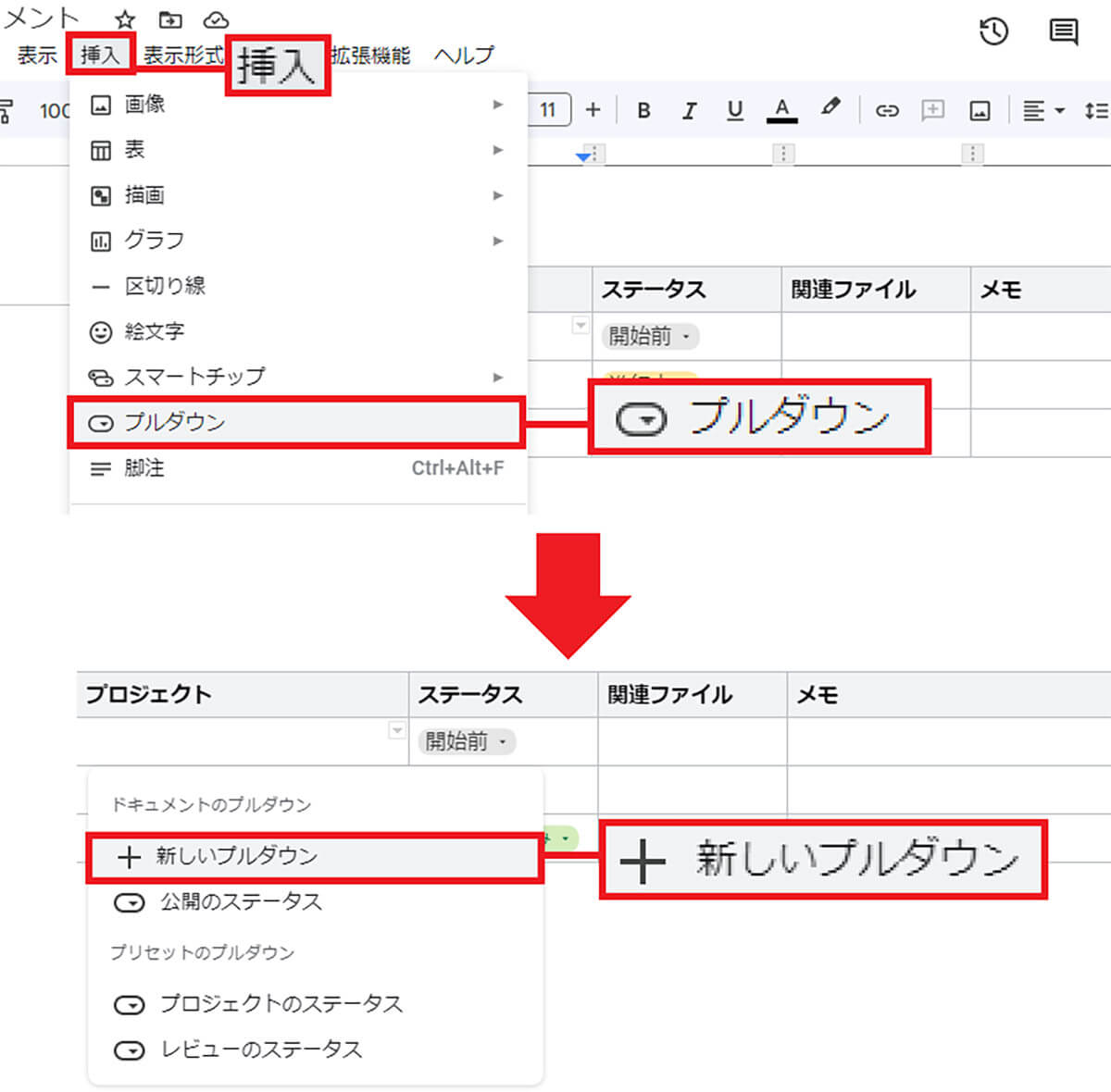
Task: Open the 表示 menu
Action: point(37,56)
